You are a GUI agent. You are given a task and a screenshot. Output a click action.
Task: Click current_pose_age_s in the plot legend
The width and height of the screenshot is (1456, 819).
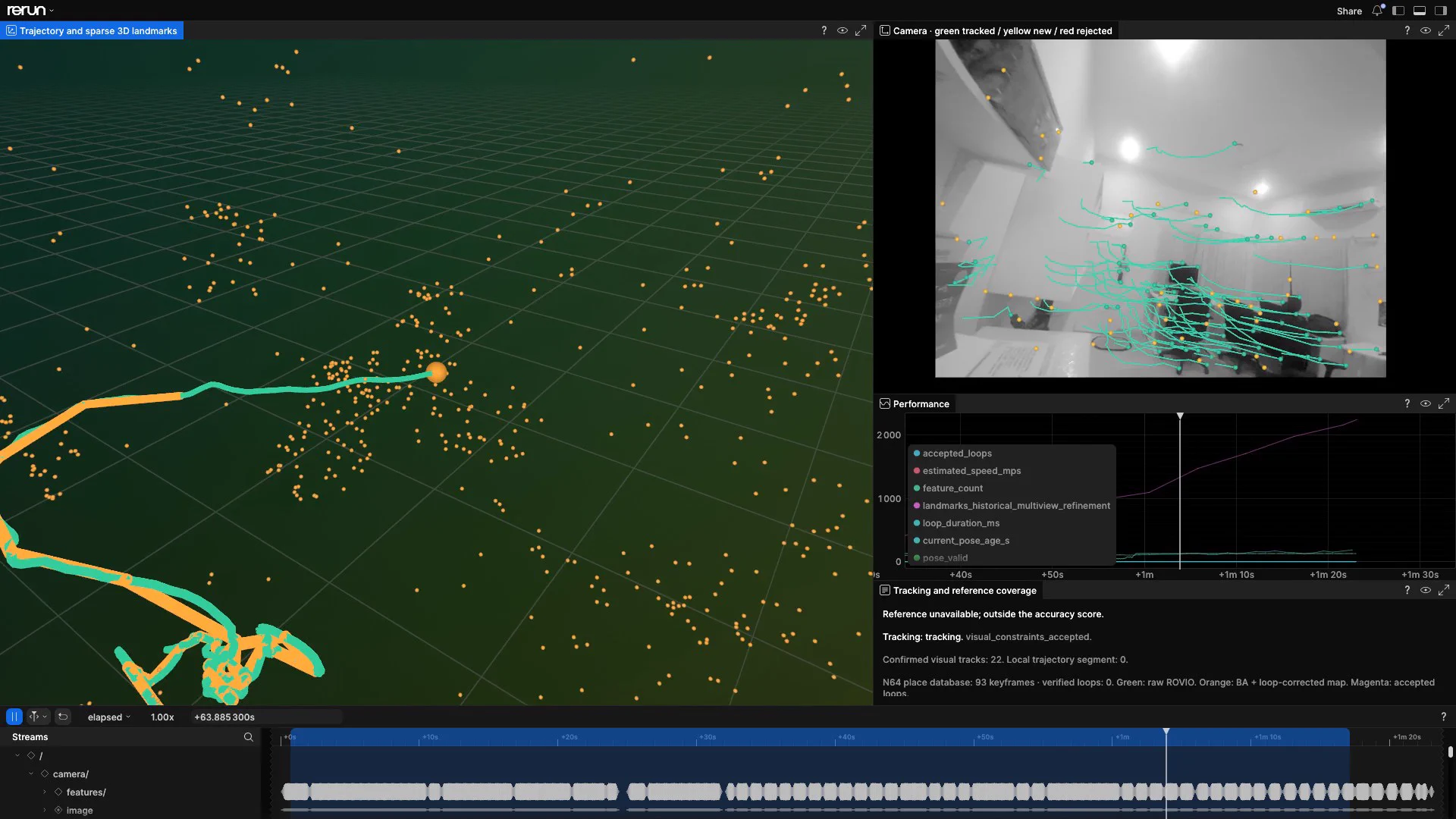click(x=961, y=541)
